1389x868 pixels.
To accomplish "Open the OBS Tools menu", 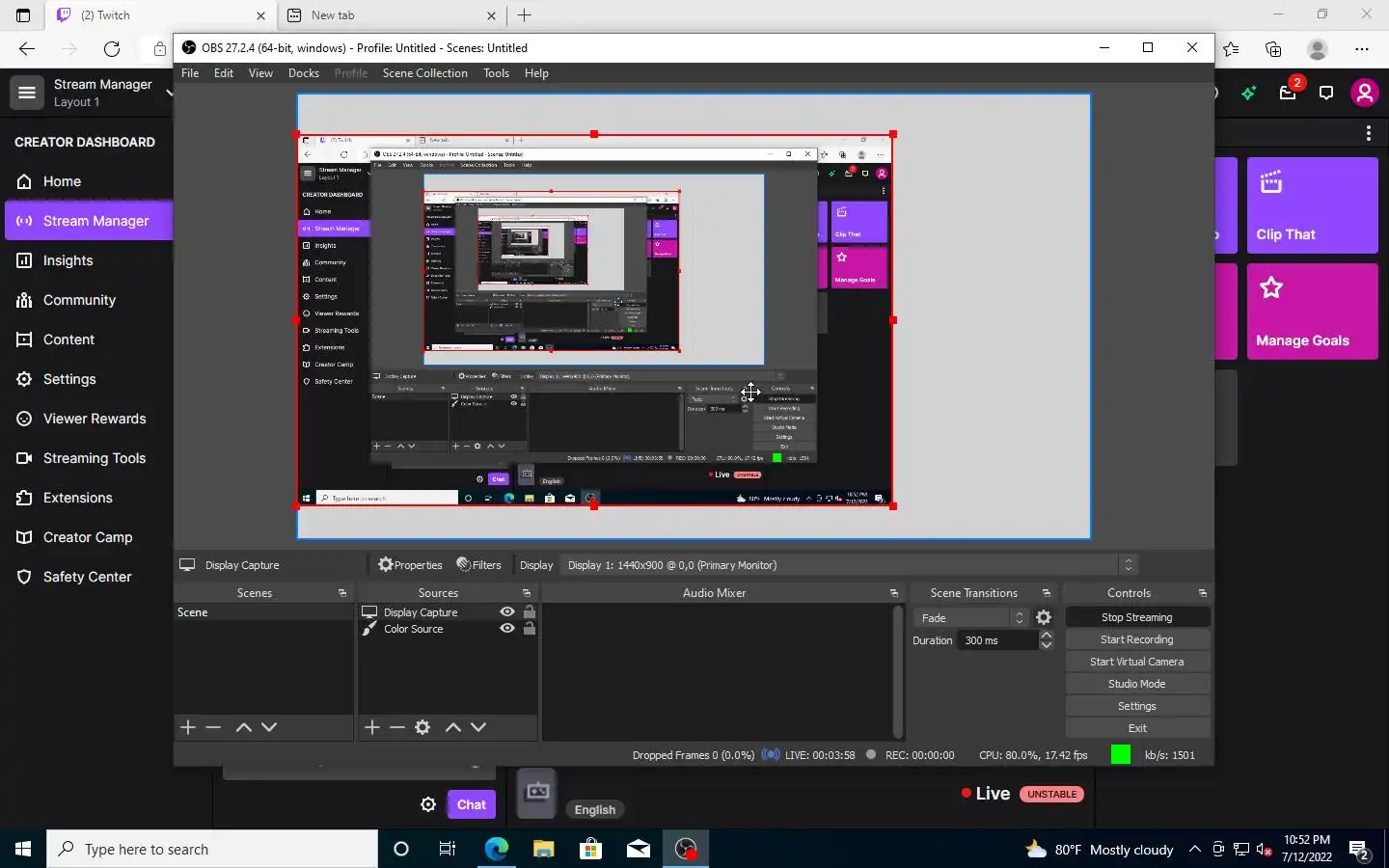I will (497, 73).
